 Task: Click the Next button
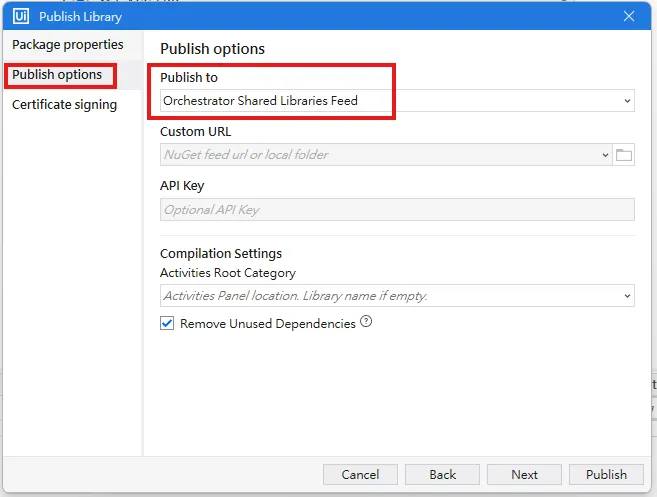click(x=524, y=475)
